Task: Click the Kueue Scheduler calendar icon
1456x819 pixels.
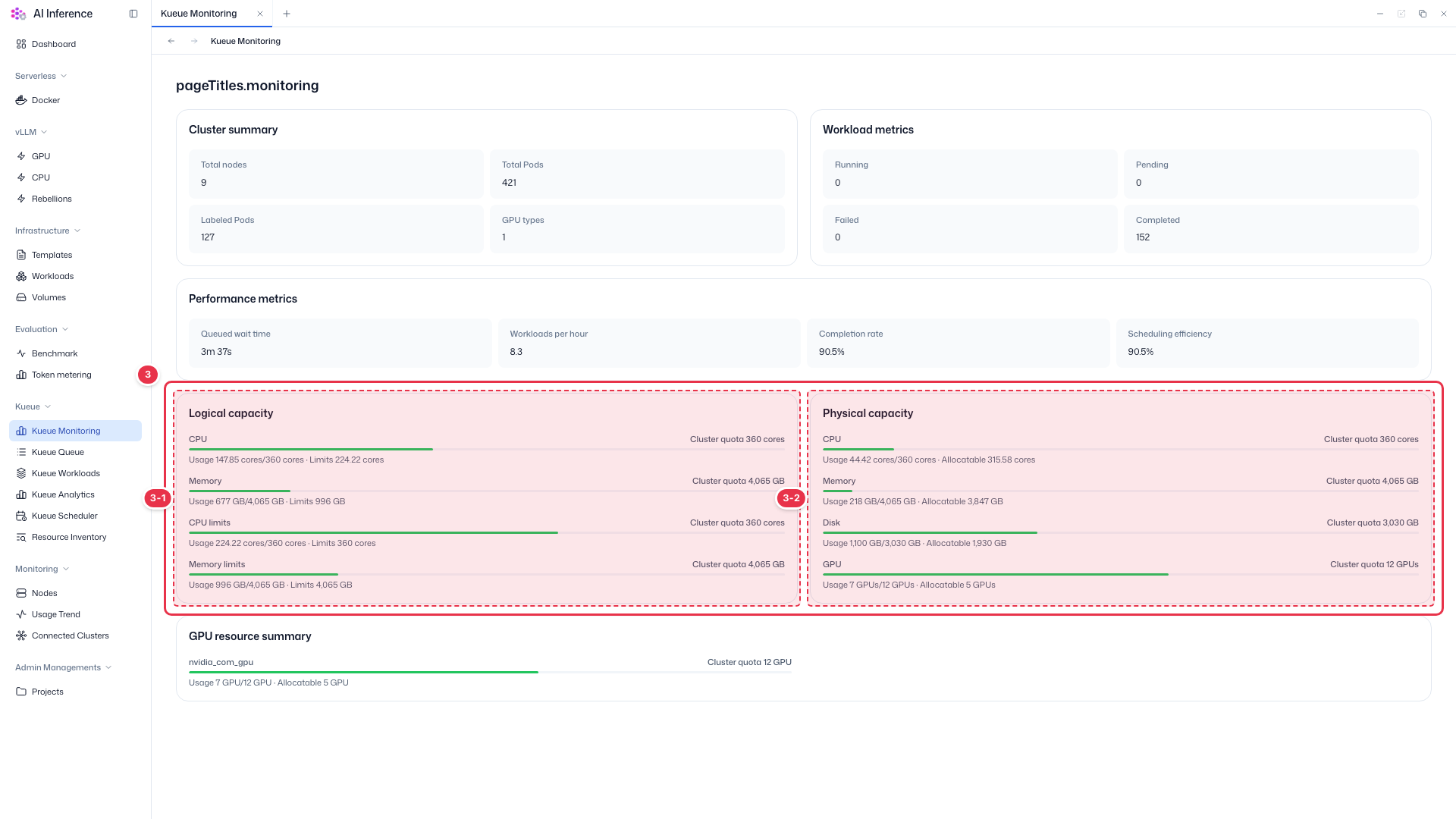Action: tap(21, 516)
